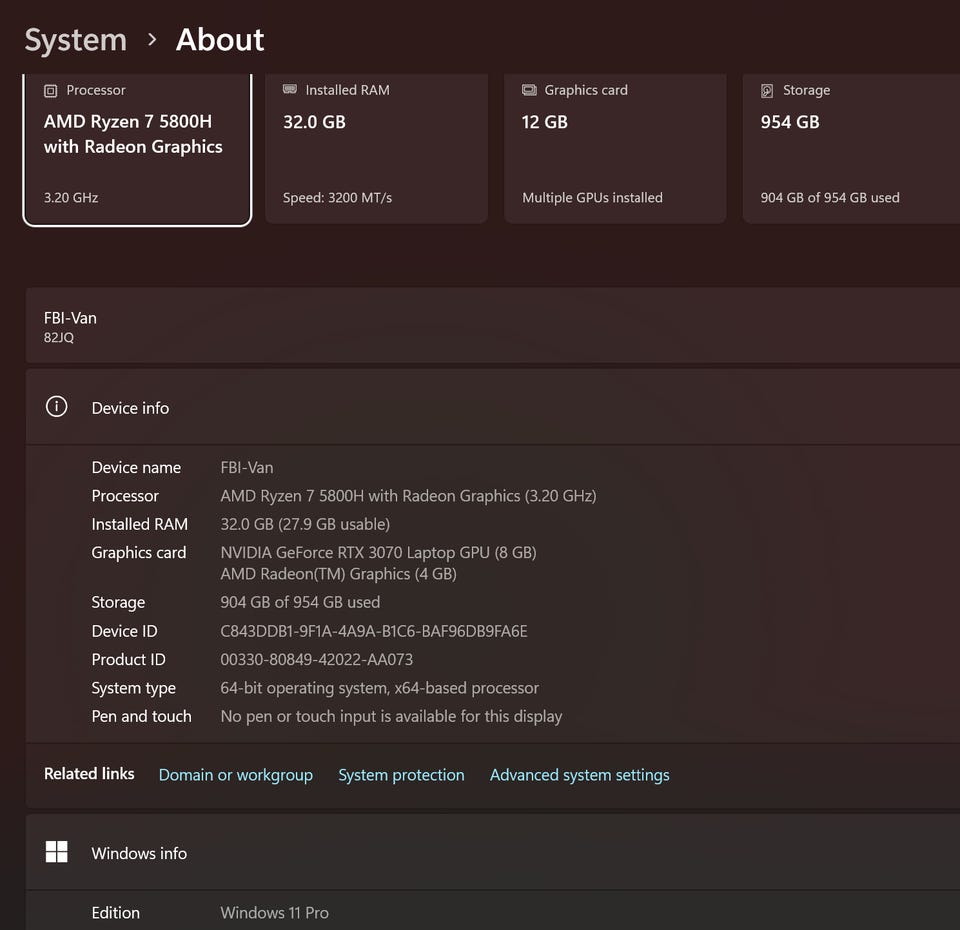960x930 pixels.
Task: Select the Processor card
Action: click(137, 149)
